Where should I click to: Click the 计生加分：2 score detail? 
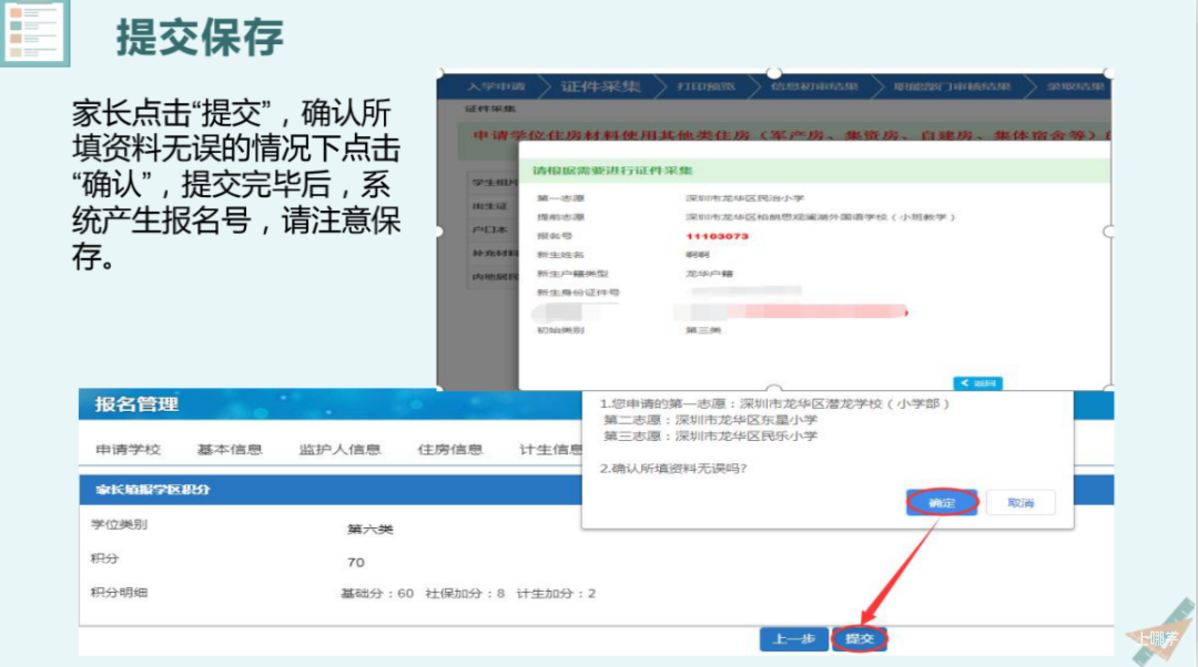(555, 593)
